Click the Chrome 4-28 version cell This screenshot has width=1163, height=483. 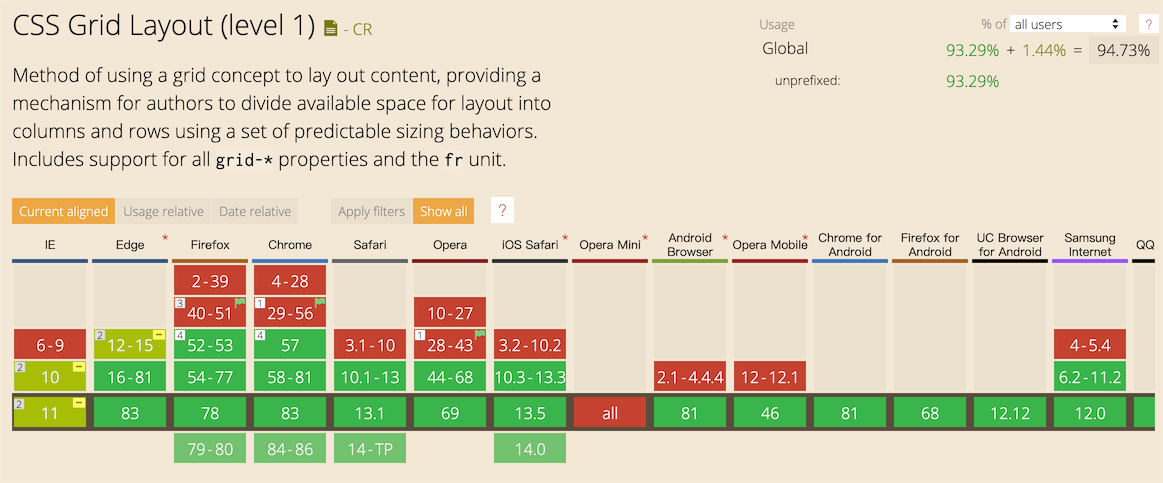pyautogui.click(x=290, y=281)
